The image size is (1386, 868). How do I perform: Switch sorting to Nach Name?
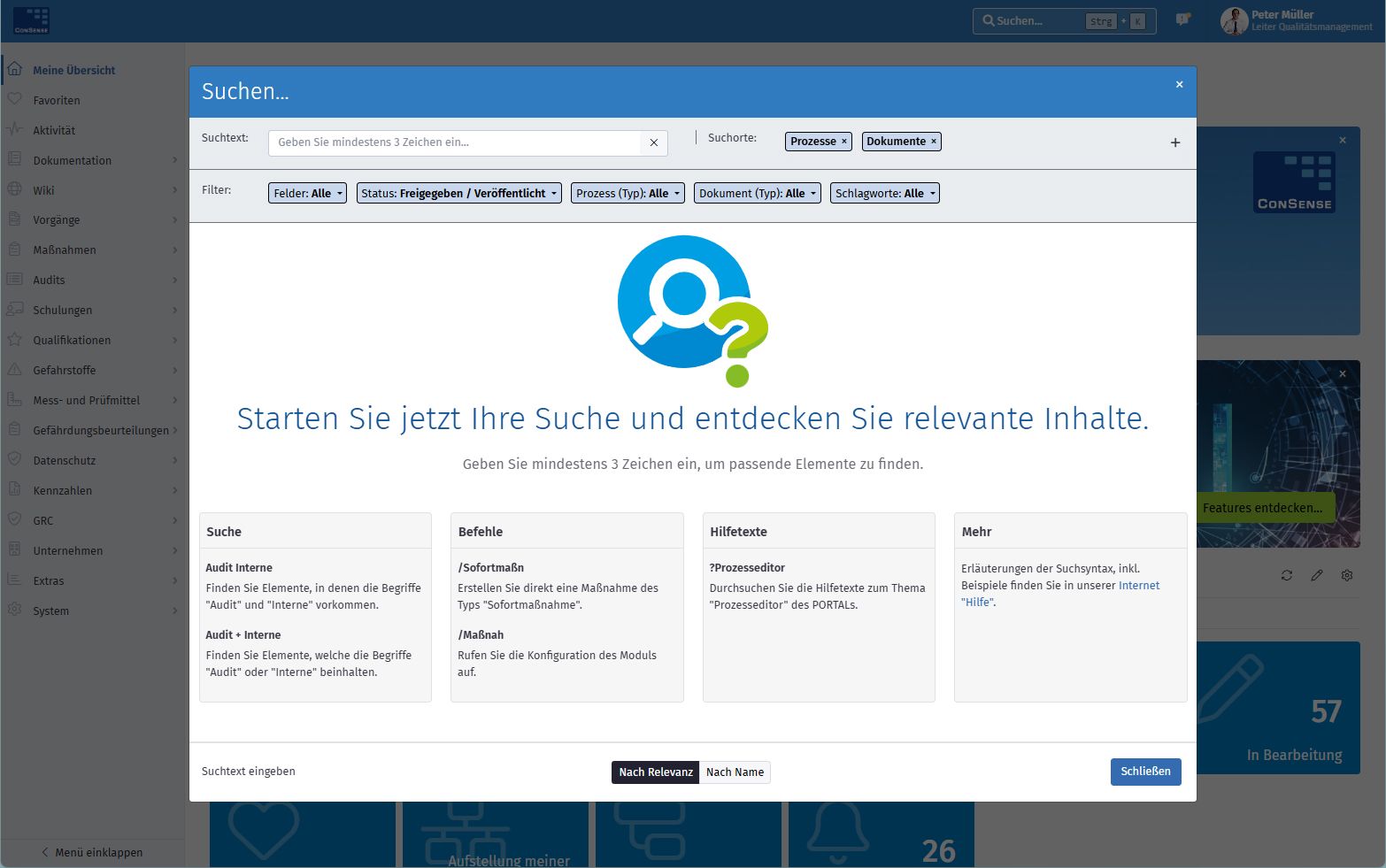735,772
